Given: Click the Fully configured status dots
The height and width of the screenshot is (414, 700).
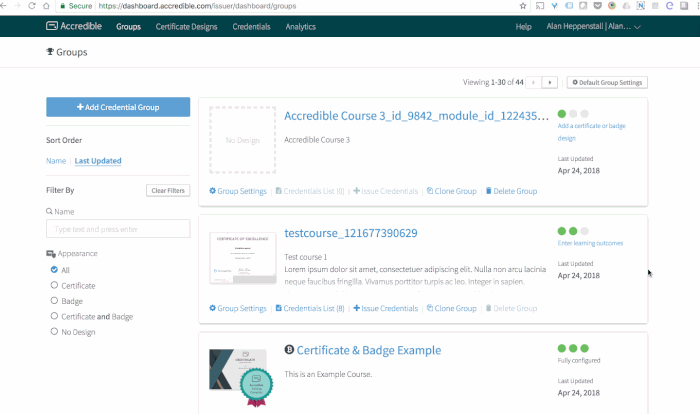Looking at the screenshot, I should (x=573, y=348).
